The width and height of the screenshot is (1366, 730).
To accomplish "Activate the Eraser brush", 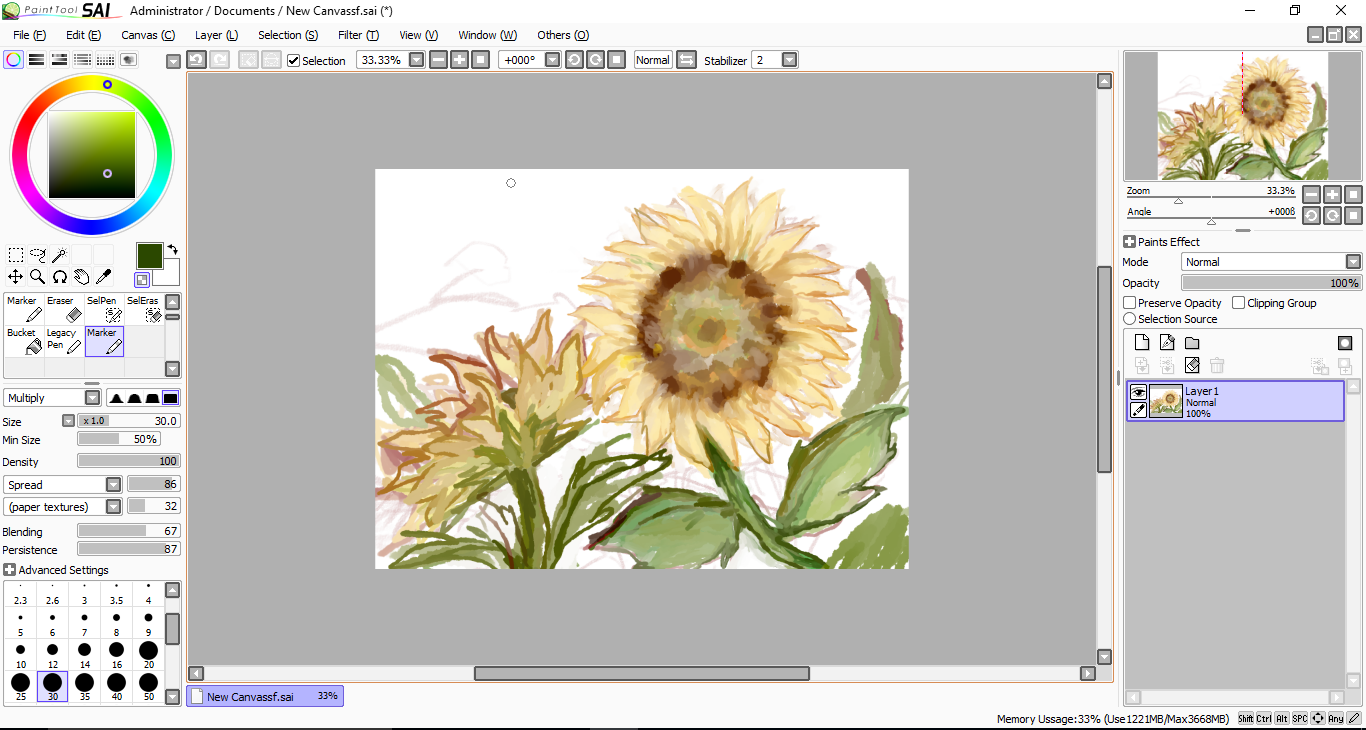I will [64, 309].
